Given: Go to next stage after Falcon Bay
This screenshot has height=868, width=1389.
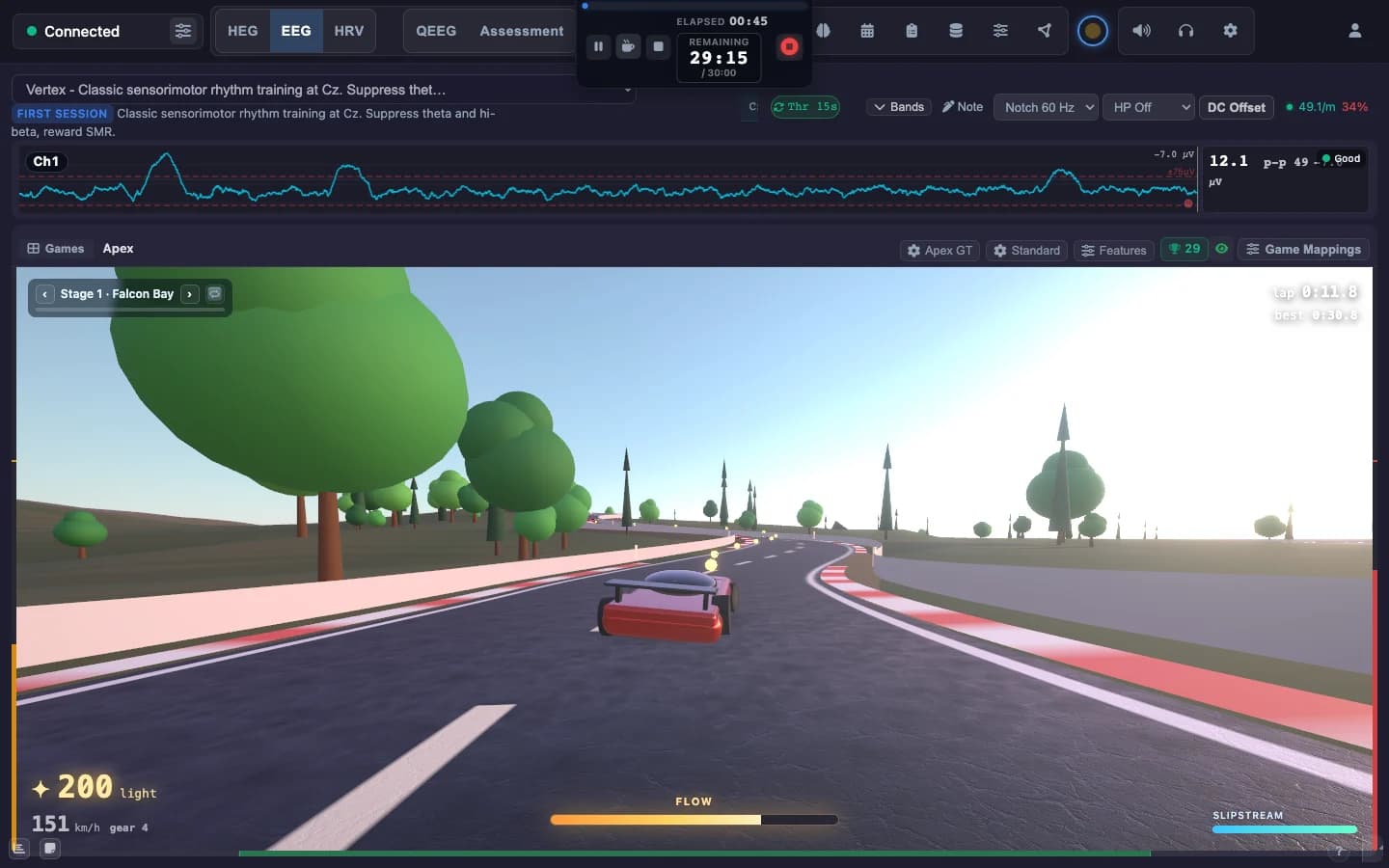Looking at the screenshot, I should click(x=190, y=294).
